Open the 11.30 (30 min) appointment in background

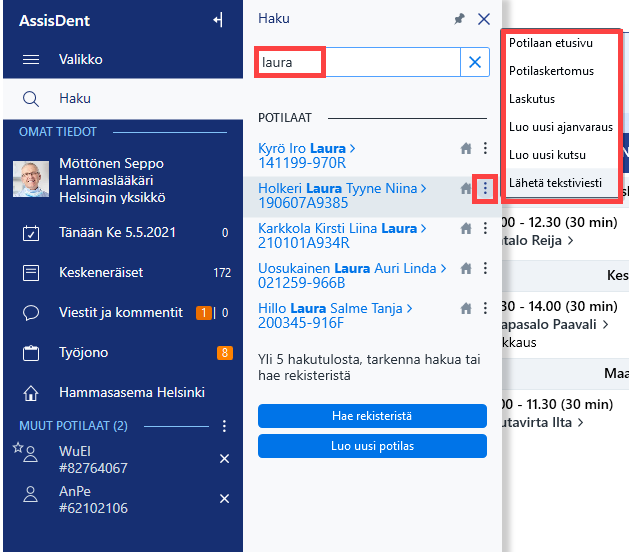tap(558, 404)
